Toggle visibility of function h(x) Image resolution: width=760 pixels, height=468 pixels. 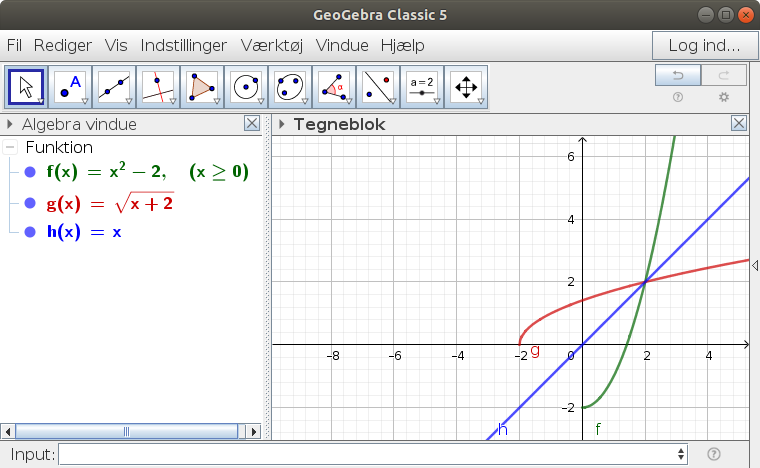coord(30,232)
